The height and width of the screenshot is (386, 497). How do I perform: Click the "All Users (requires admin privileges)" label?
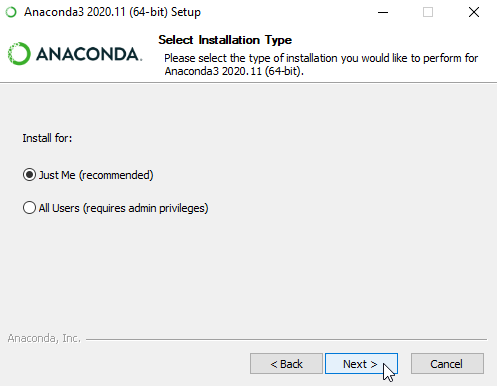pos(123,208)
